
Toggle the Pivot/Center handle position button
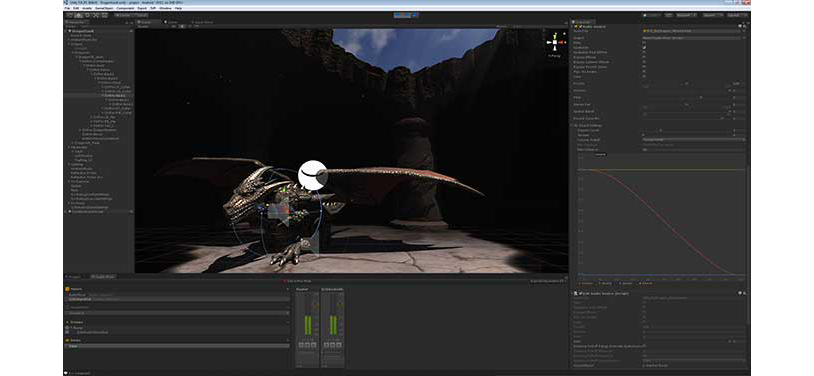point(123,15)
